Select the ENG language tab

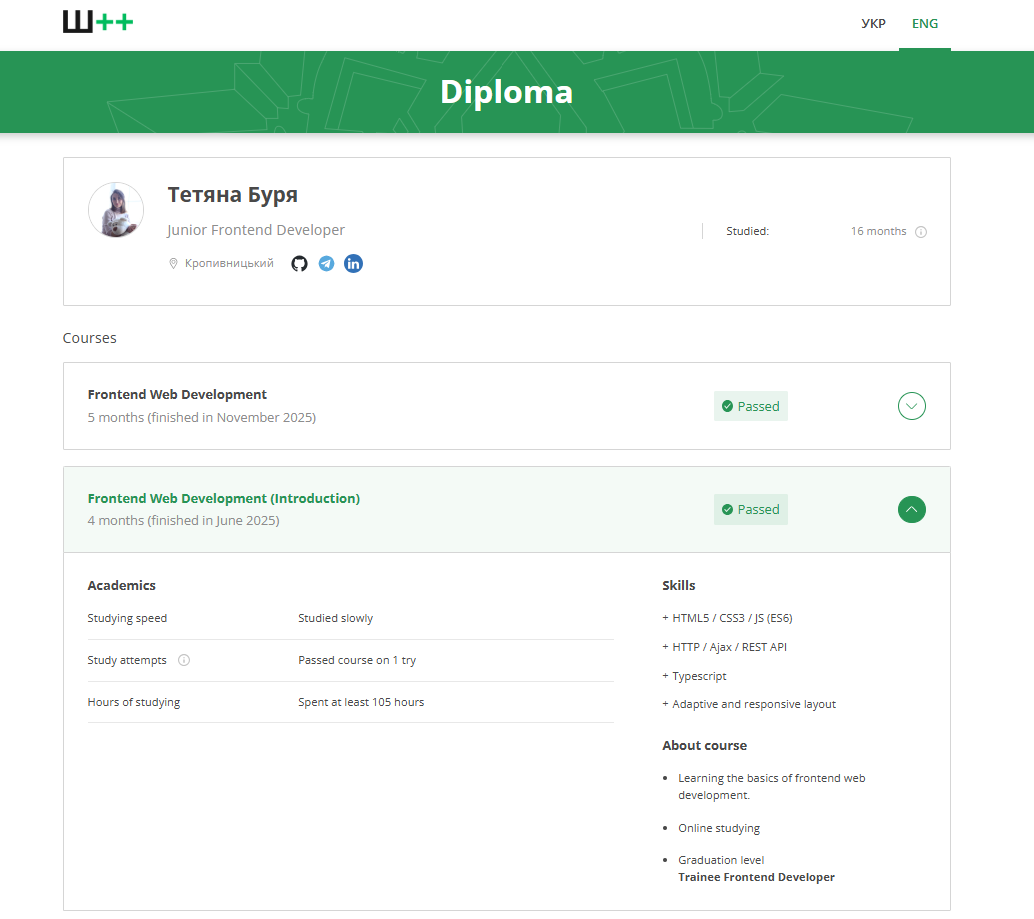(925, 24)
